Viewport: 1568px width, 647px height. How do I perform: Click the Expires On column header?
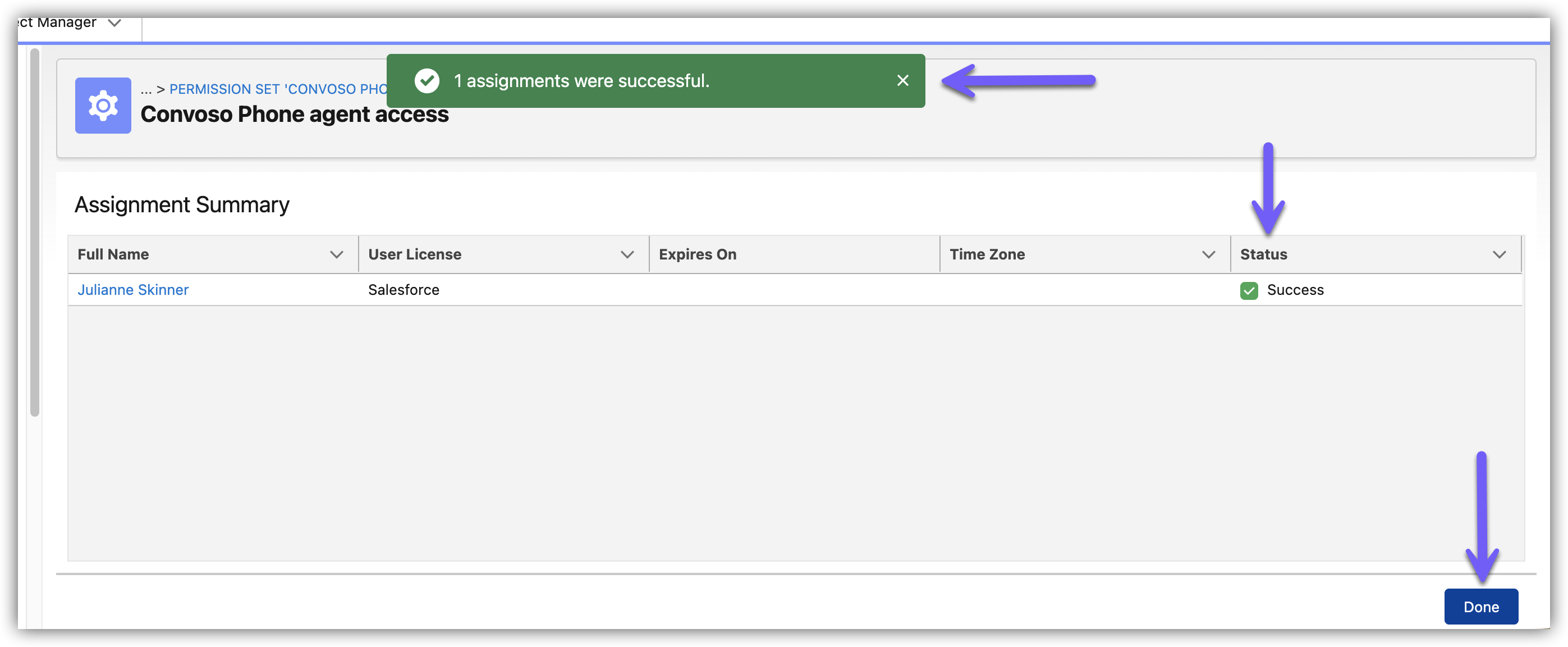698,254
